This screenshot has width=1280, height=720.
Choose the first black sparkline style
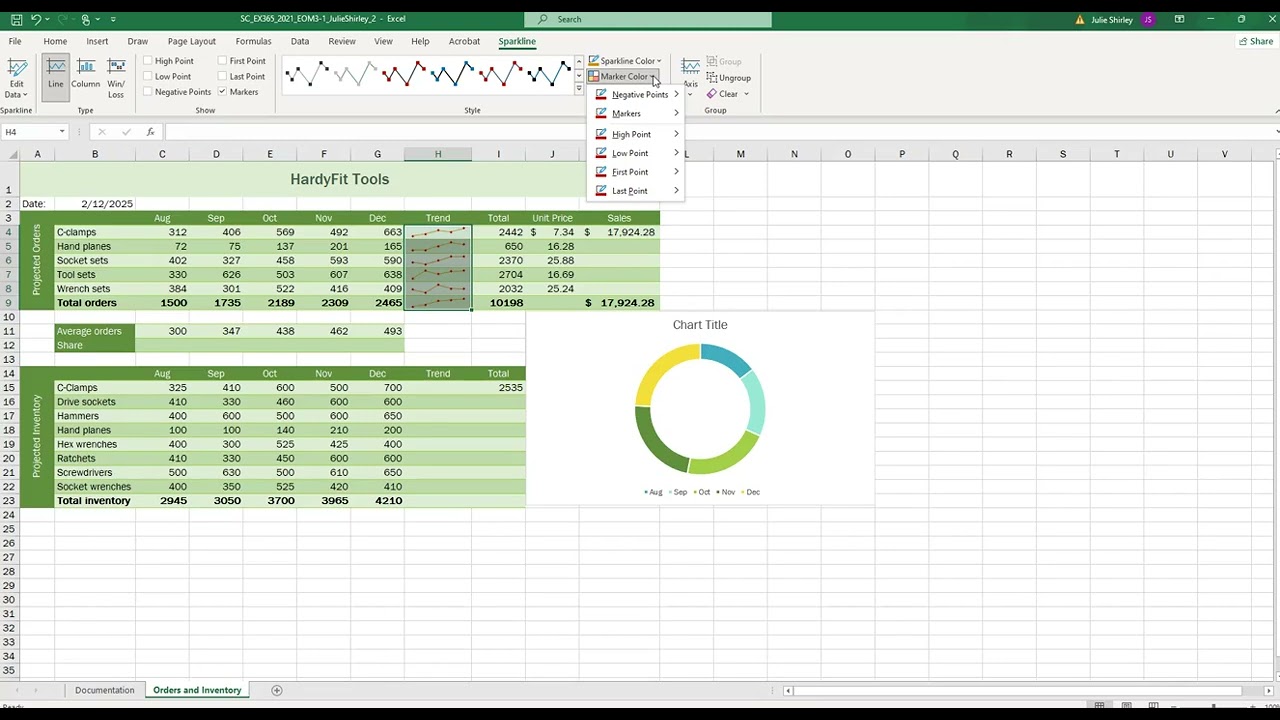(307, 73)
